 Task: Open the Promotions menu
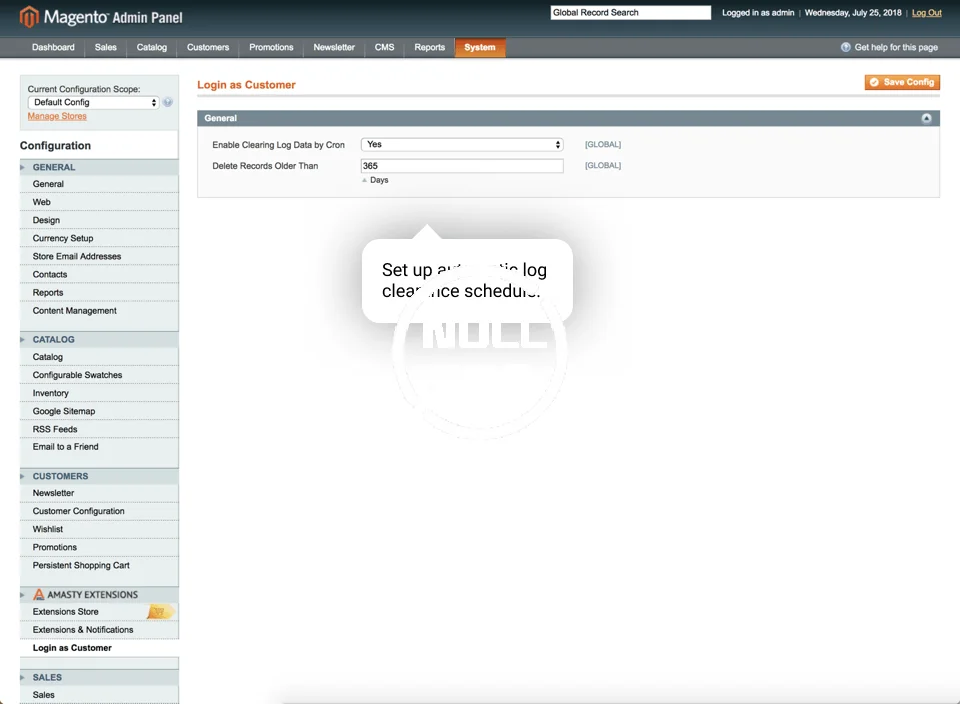click(271, 47)
